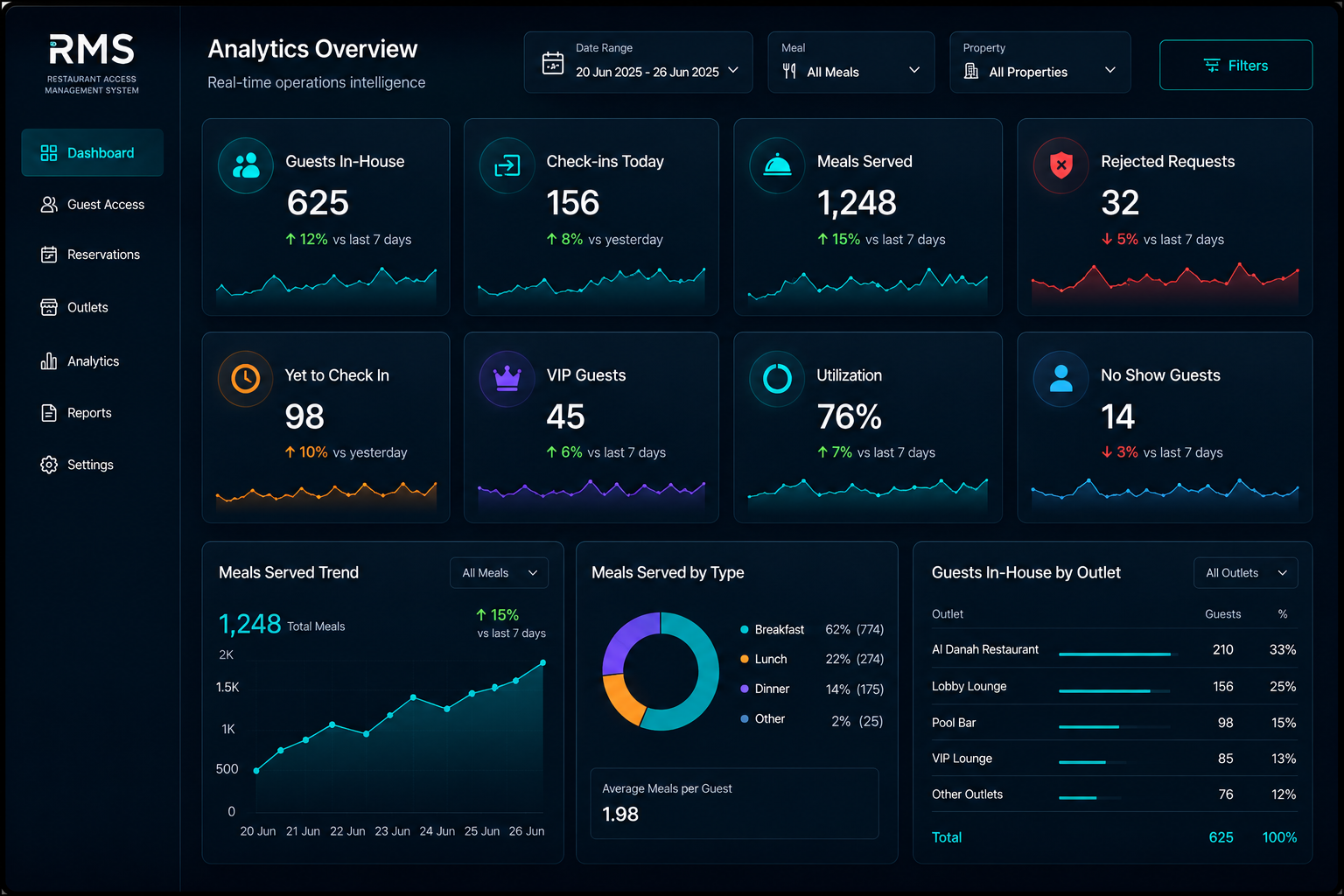Click the Filters button's sliders icon
Screen dimensions: 1344x896
click(1212, 66)
